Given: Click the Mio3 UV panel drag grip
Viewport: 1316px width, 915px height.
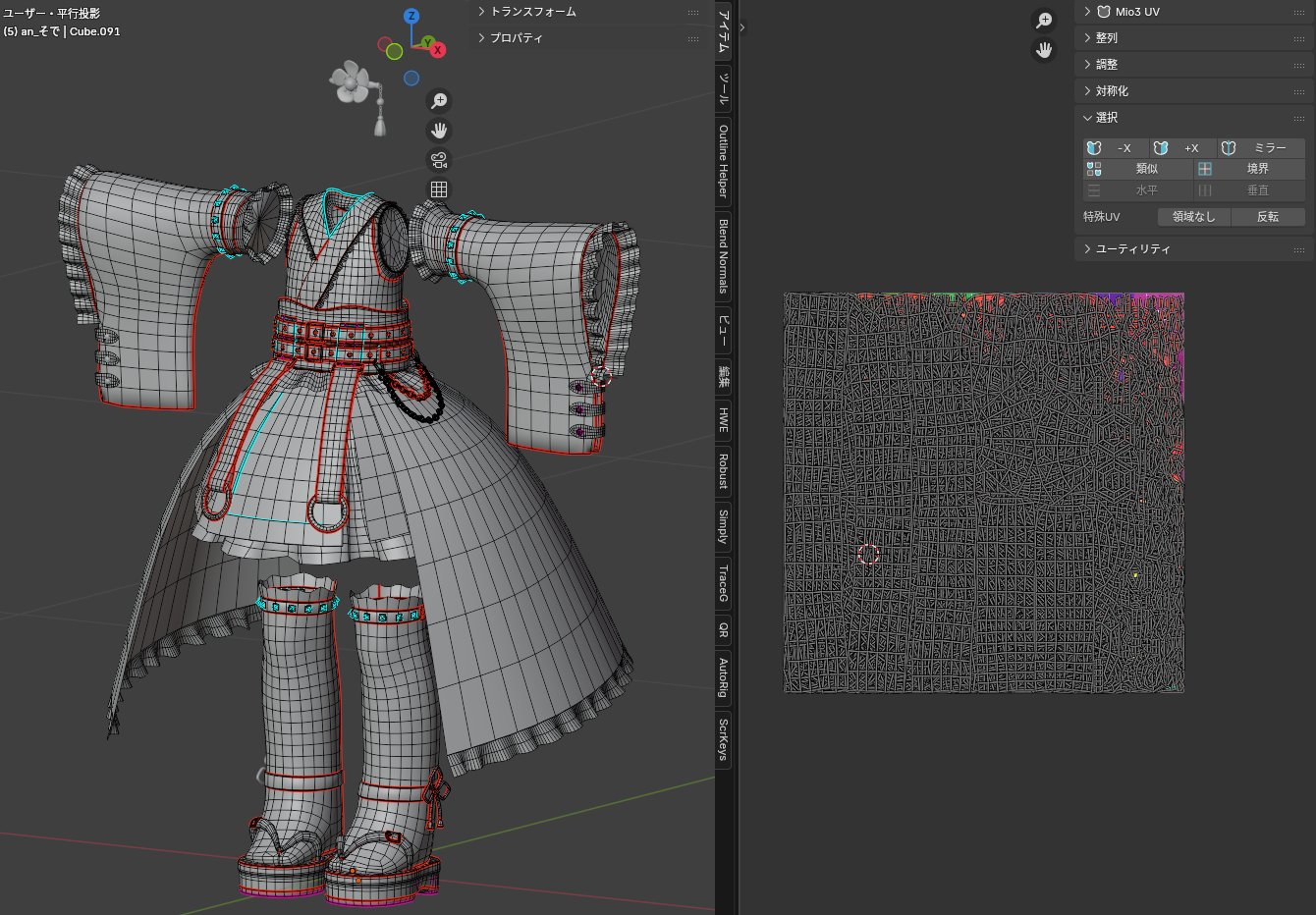Looking at the screenshot, I should (x=1299, y=12).
